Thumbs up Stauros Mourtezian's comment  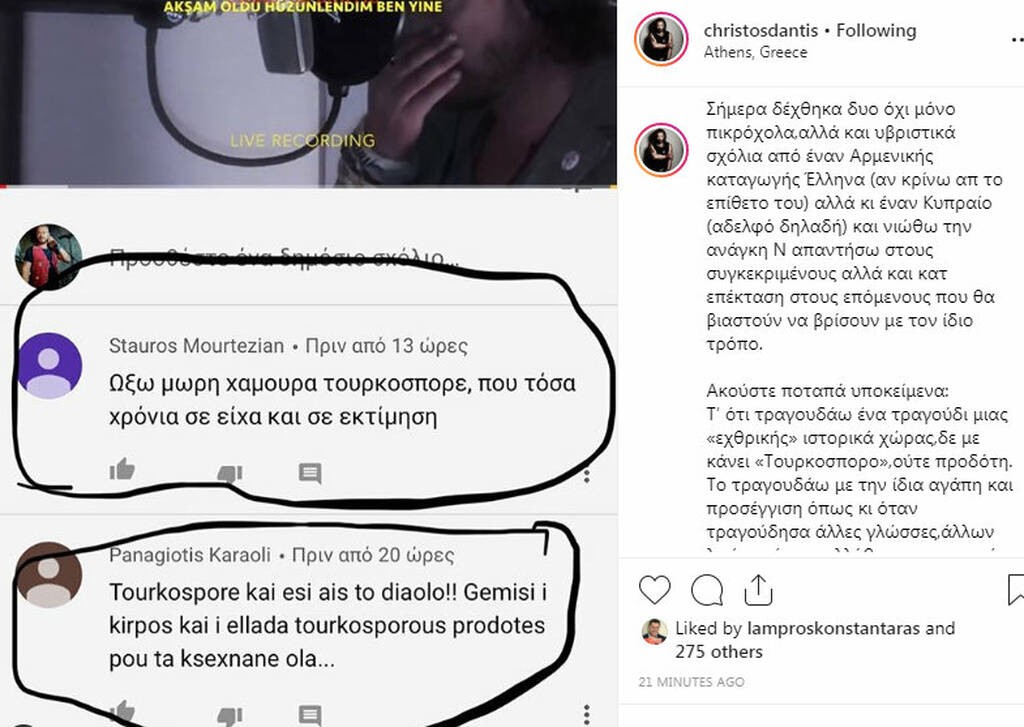coord(122,470)
